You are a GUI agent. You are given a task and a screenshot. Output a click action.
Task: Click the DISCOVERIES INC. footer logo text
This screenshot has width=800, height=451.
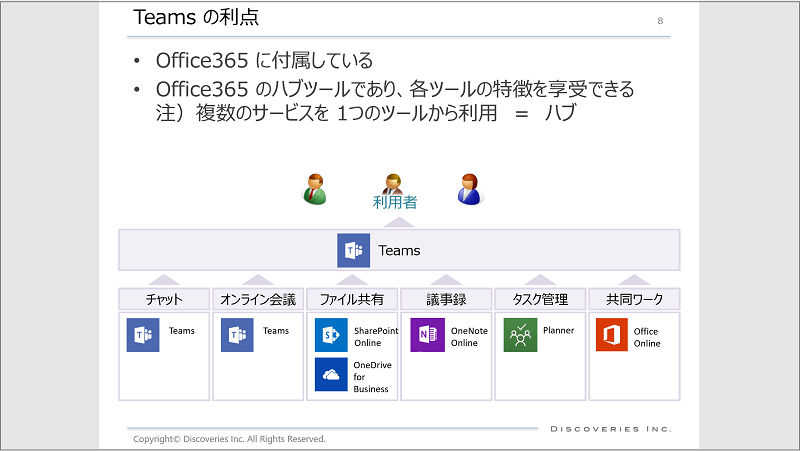(x=611, y=429)
